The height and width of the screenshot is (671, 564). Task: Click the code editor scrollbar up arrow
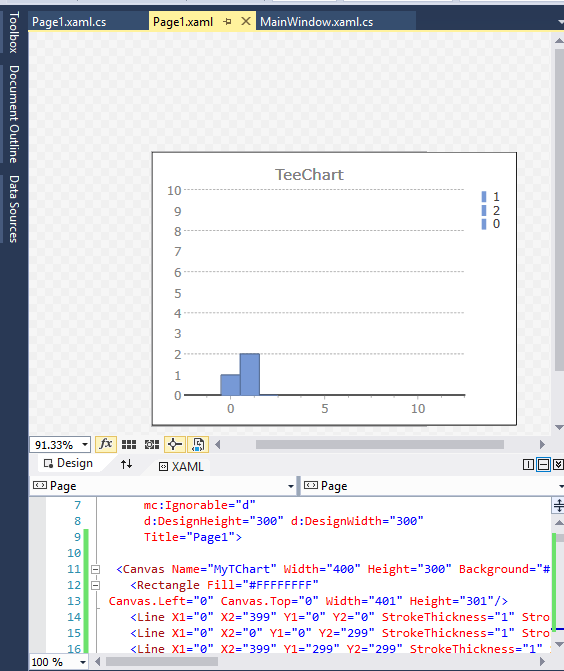pyautogui.click(x=559, y=523)
